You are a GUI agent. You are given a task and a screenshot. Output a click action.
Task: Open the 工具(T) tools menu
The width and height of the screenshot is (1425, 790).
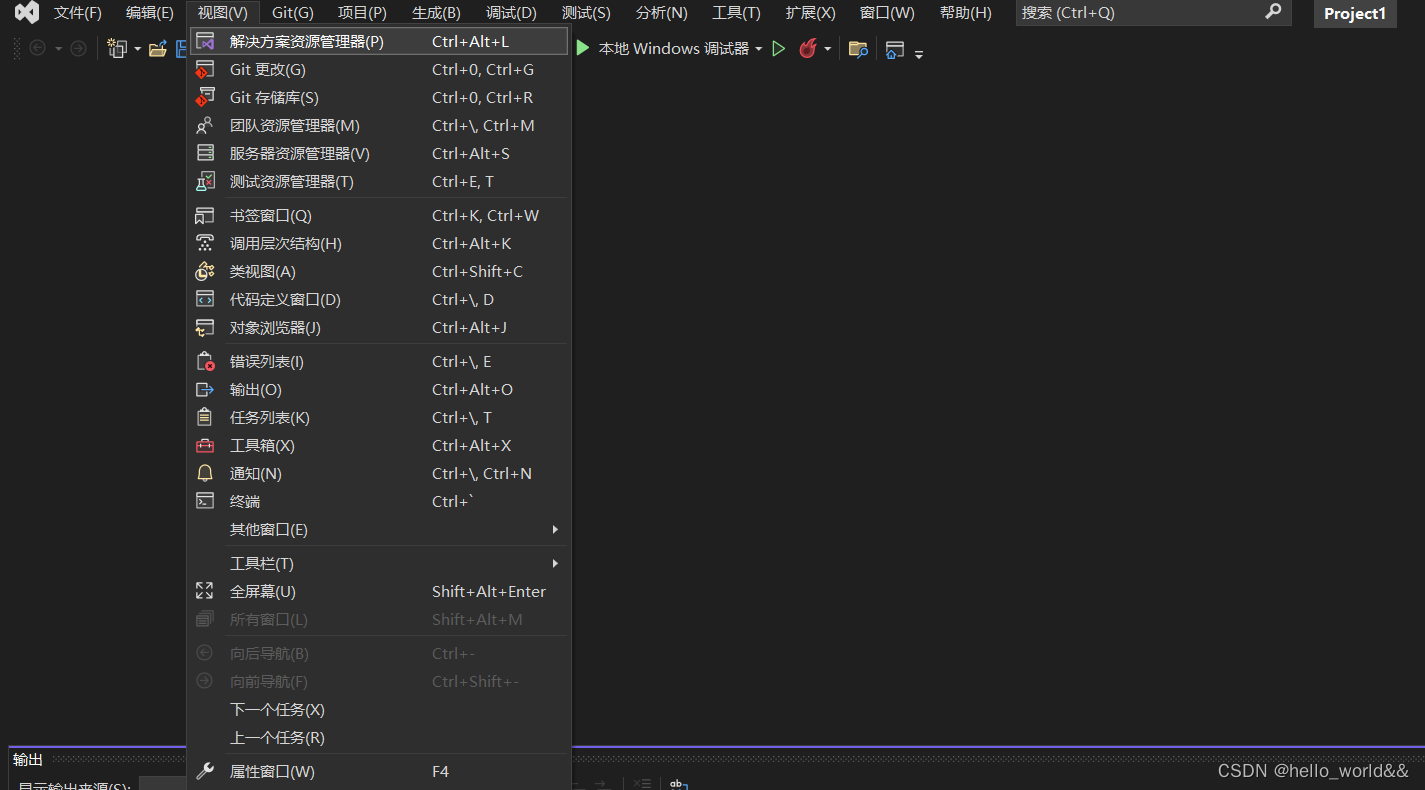tap(736, 13)
